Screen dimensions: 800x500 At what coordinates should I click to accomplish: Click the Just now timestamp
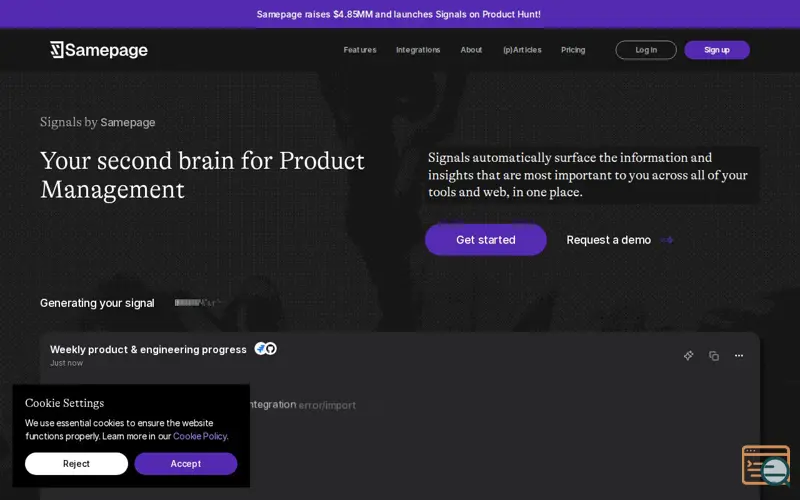point(66,363)
